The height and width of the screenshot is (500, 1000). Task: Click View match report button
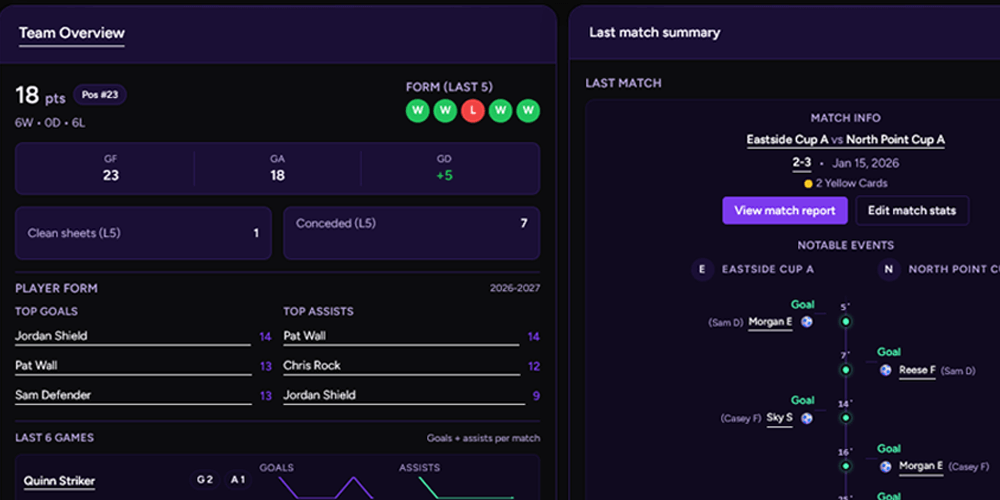[x=784, y=210]
